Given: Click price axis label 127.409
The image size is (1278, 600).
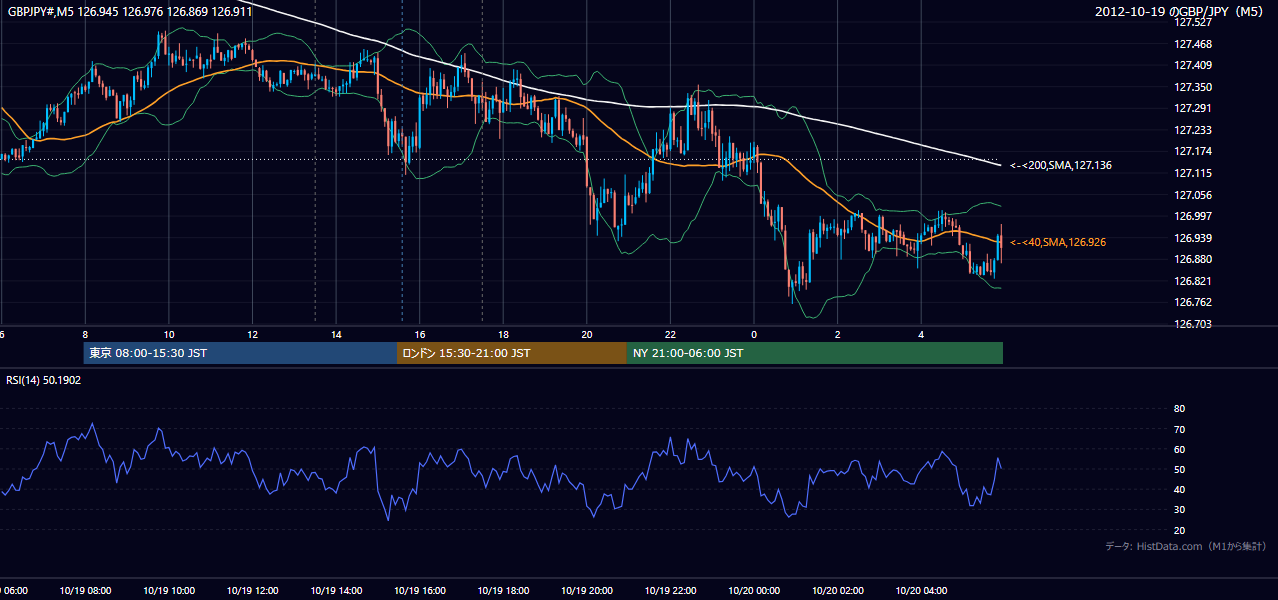Looking at the screenshot, I should pos(1193,66).
